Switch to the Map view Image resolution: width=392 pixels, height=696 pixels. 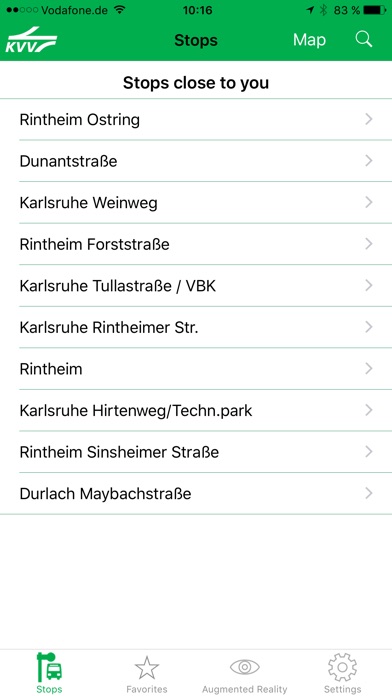tap(309, 40)
